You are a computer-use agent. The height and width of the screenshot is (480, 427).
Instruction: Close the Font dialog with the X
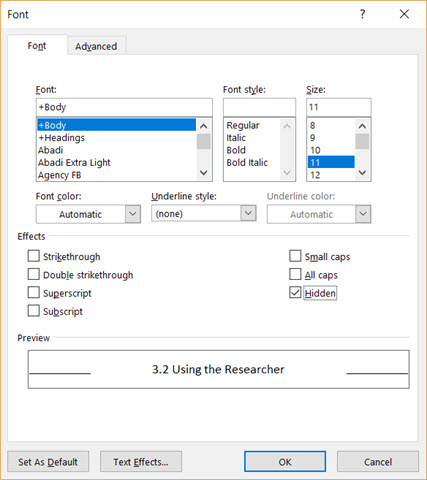click(404, 14)
